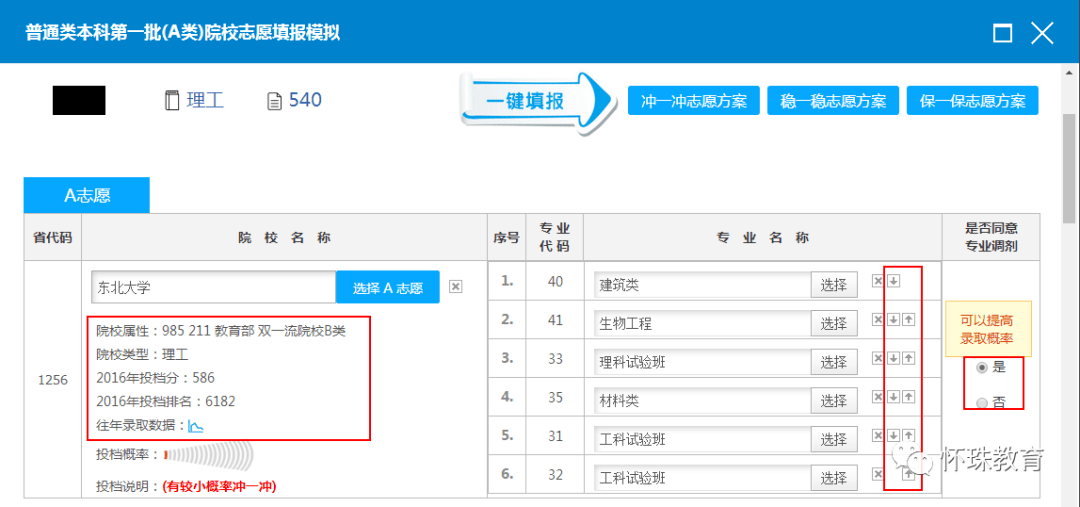Click 选择 next to 建筑类
The height and width of the screenshot is (507, 1080).
click(834, 284)
